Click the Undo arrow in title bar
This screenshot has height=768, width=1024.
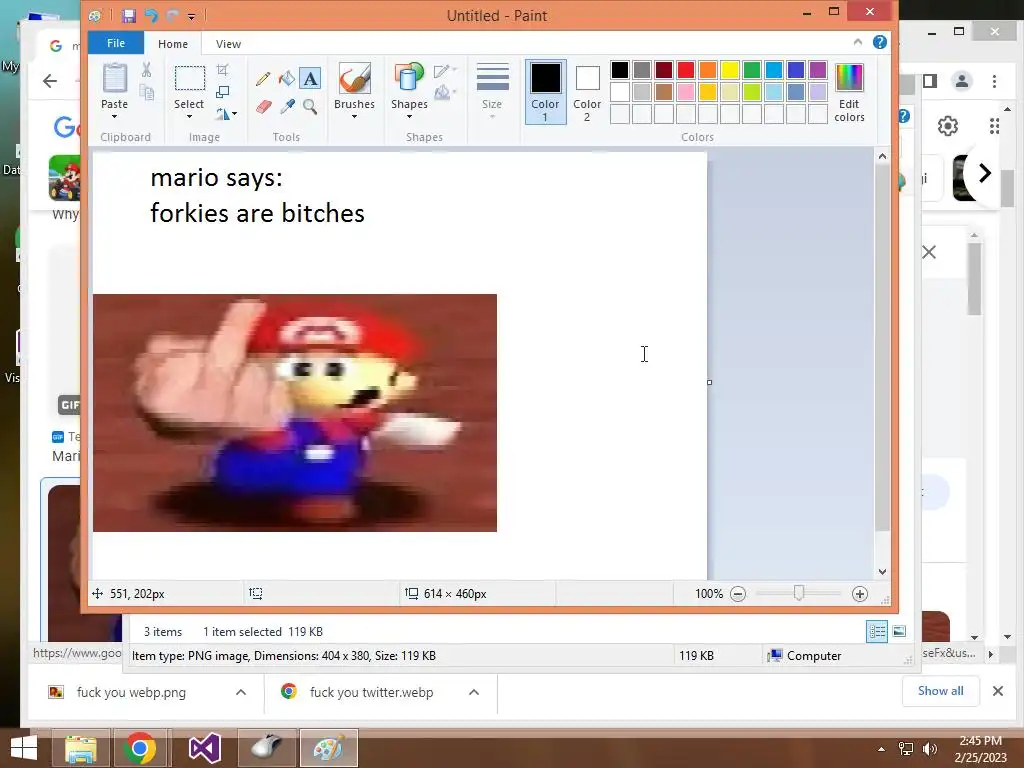tap(151, 15)
